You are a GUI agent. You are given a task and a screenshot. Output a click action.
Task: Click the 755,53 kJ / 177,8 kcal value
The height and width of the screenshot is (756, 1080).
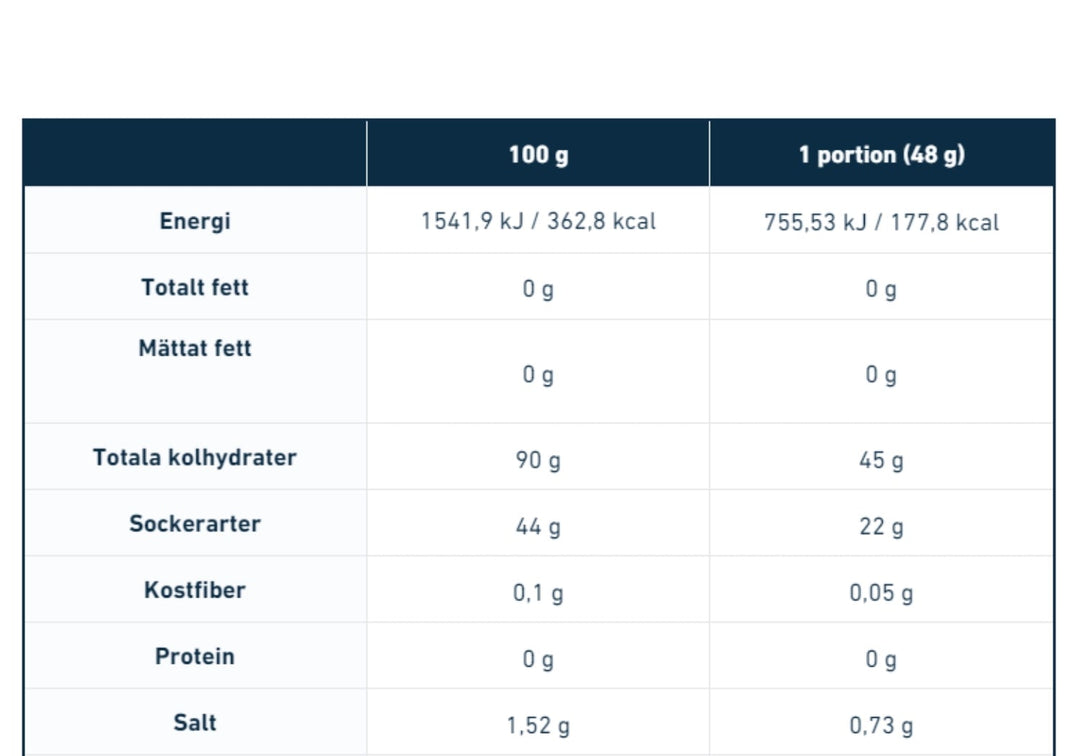(x=881, y=222)
